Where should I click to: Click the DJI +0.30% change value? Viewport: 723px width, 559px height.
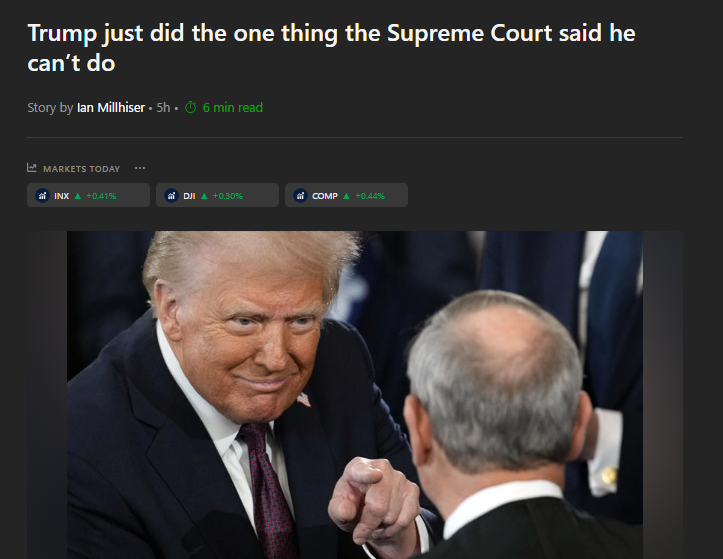coord(227,196)
